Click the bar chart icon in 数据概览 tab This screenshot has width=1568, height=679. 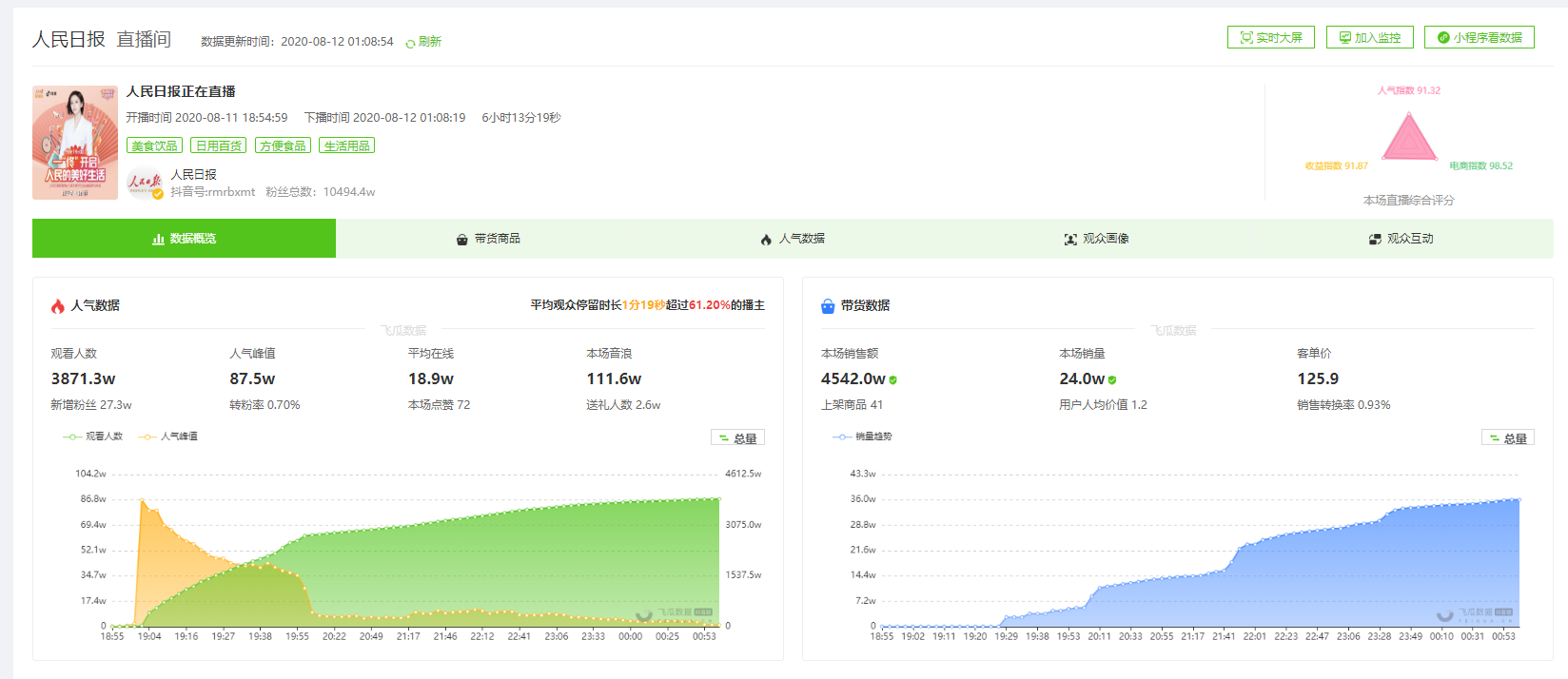point(158,240)
